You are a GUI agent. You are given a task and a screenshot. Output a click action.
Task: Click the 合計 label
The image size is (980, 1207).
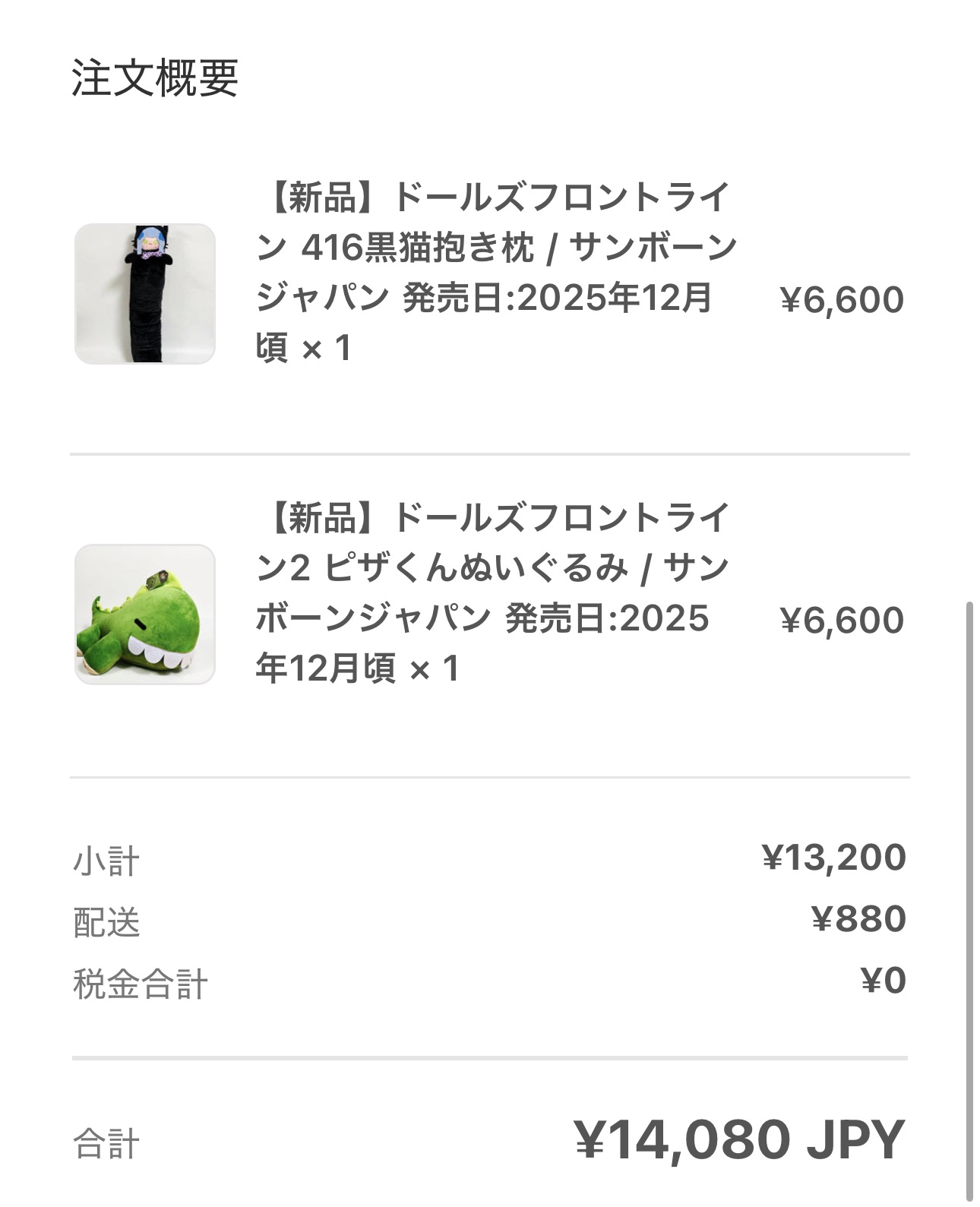pyautogui.click(x=106, y=1144)
